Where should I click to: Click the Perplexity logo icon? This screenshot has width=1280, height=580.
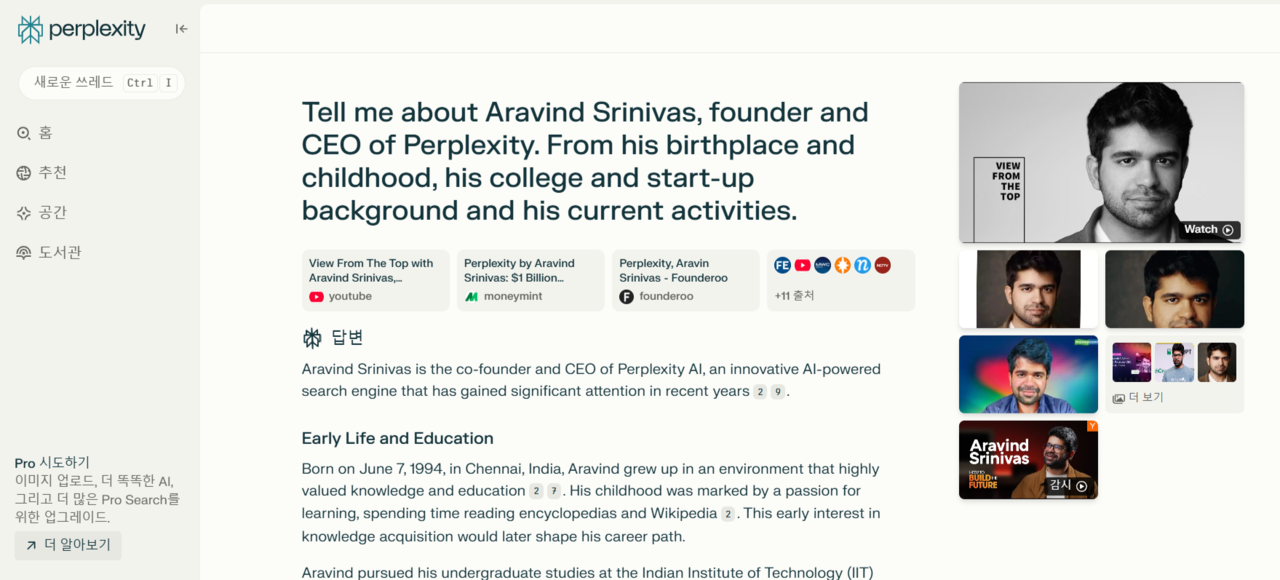[x=30, y=29]
